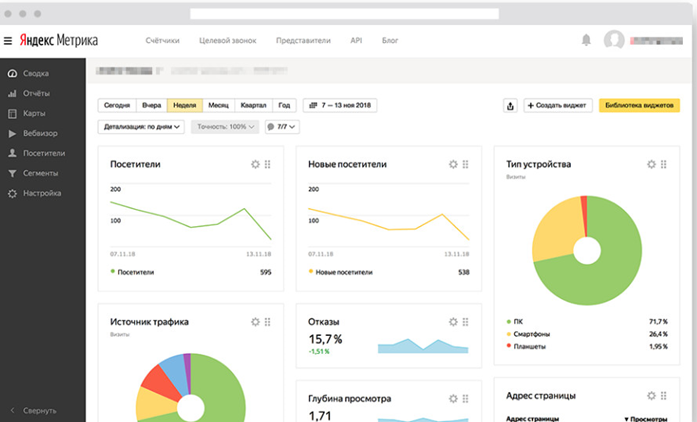This screenshot has height=422, width=697.
Task: Select the Год period
Action: pyautogui.click(x=284, y=105)
